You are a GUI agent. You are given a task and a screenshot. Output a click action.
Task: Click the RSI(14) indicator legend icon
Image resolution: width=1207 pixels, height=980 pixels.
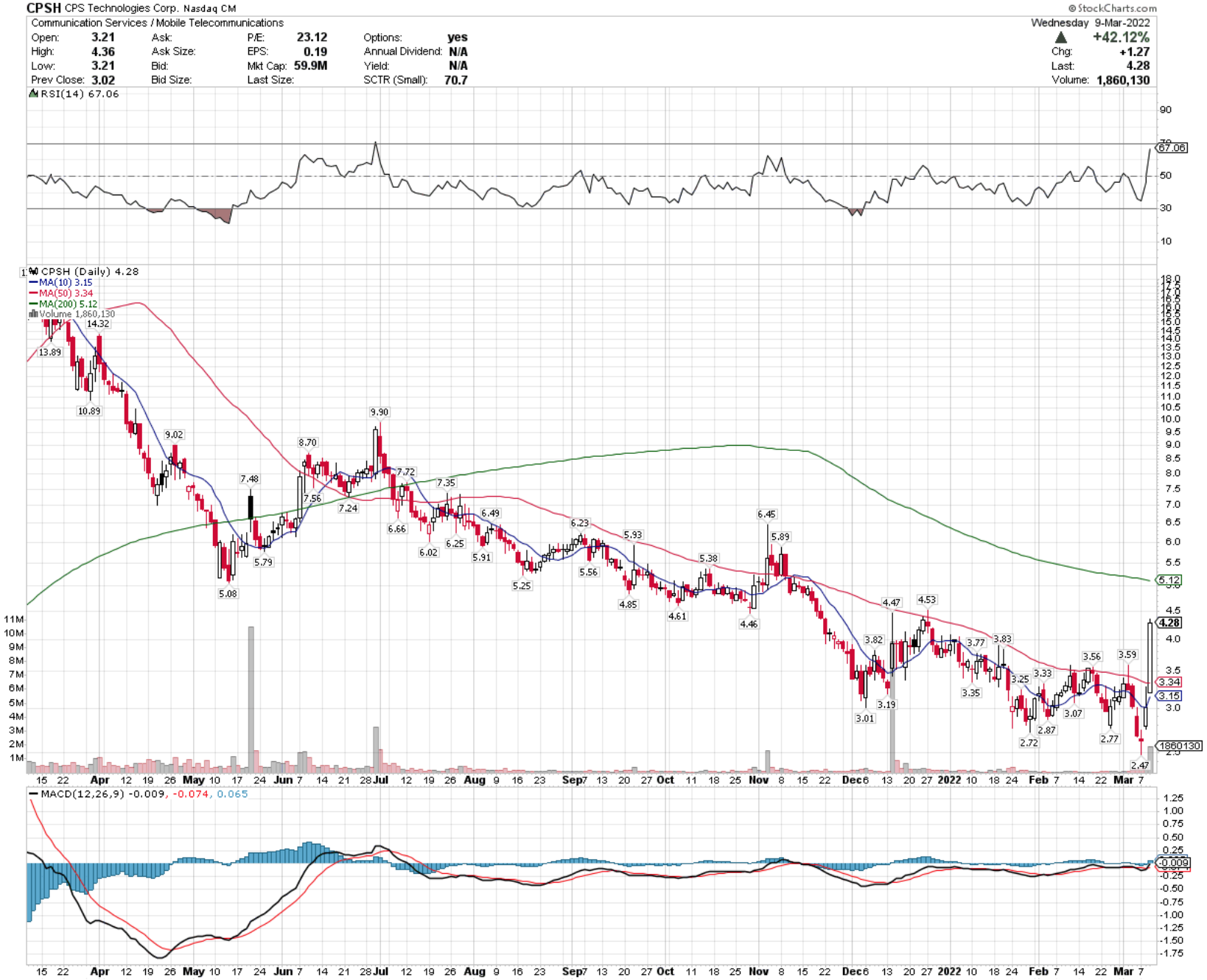[x=33, y=94]
